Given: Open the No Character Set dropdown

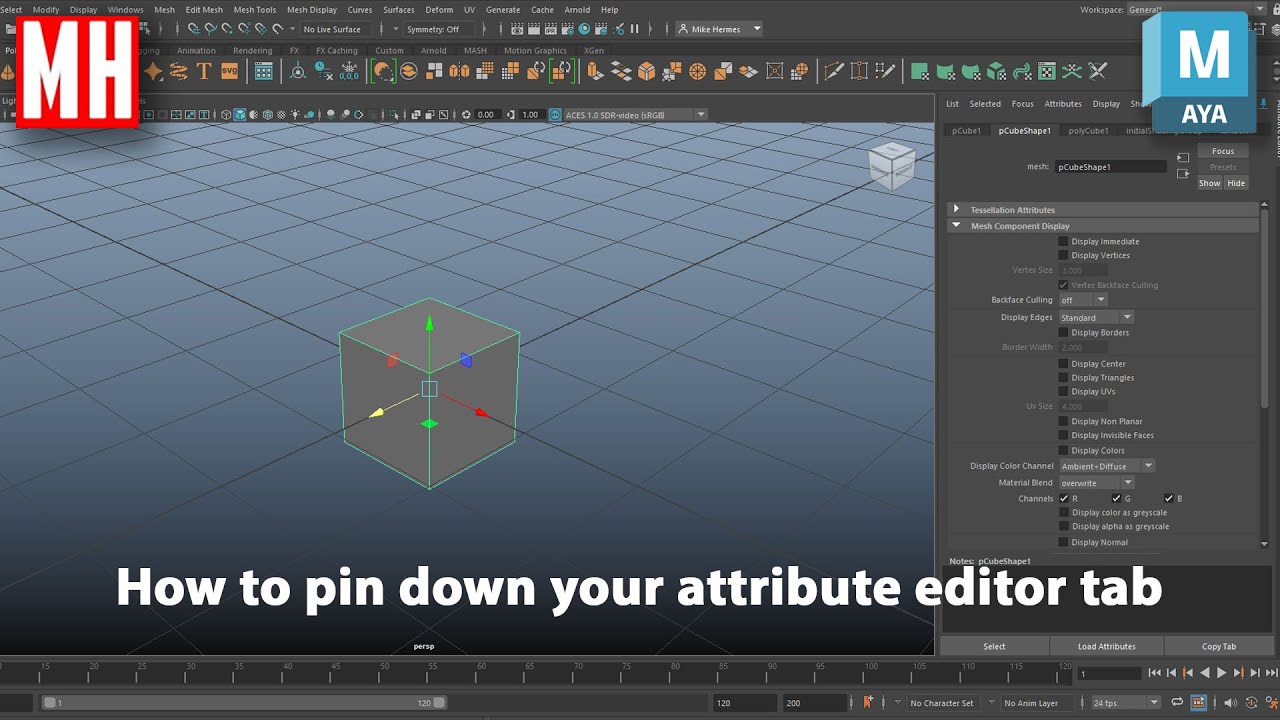Looking at the screenshot, I should (941, 703).
